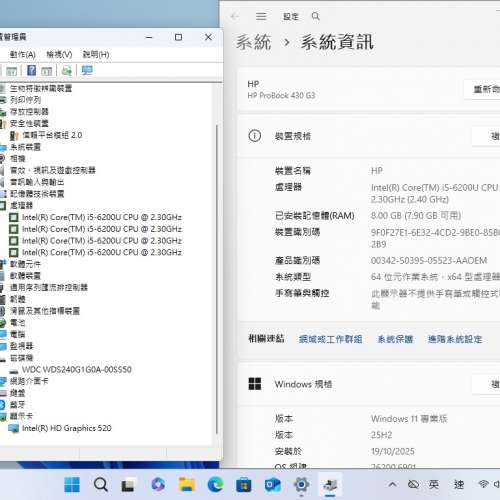Open Microsoft Store from the taskbar
The height and width of the screenshot is (500, 500).
(x=244, y=485)
